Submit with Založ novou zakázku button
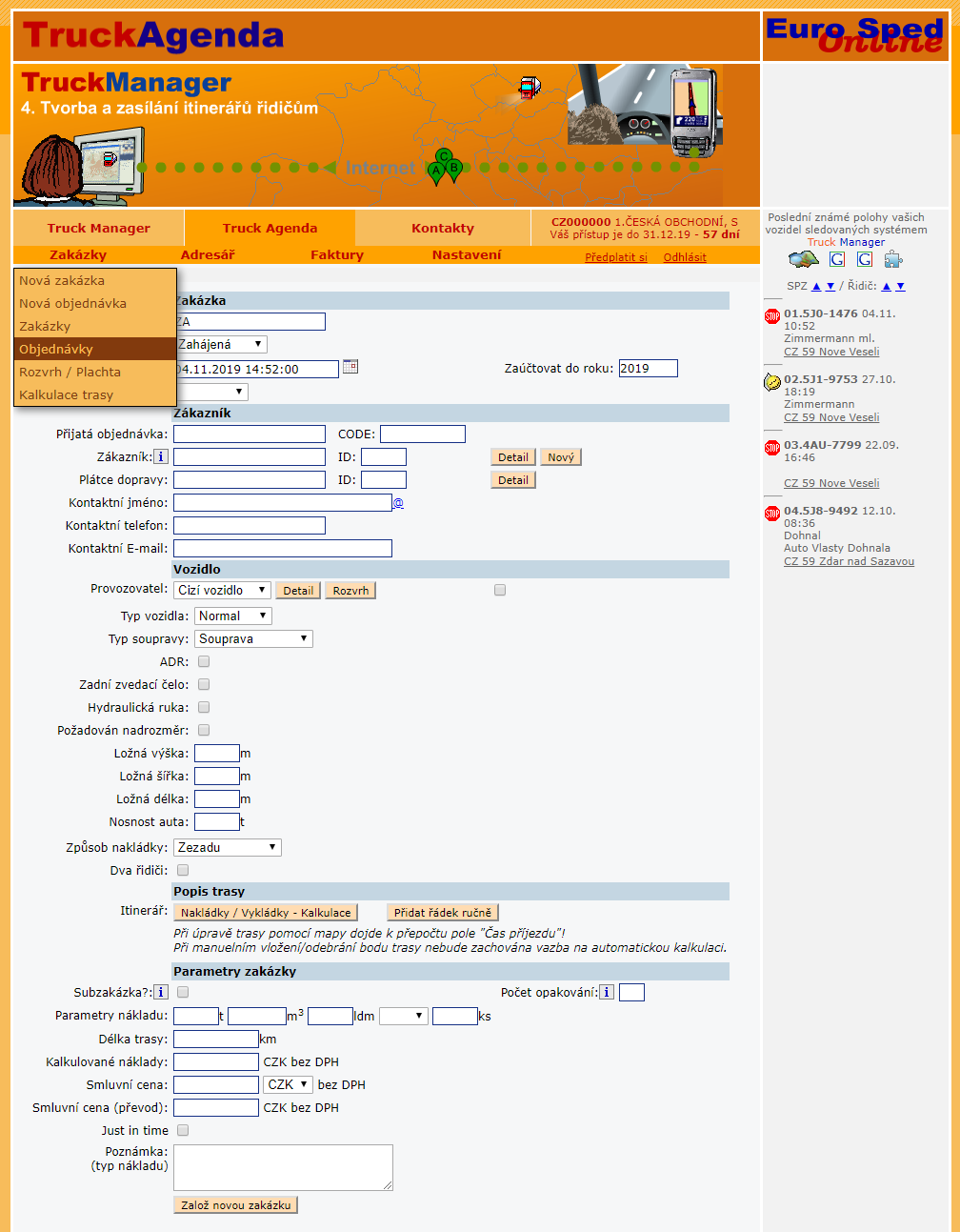Viewport: 960px width, 1232px height. pyautogui.click(x=236, y=1205)
